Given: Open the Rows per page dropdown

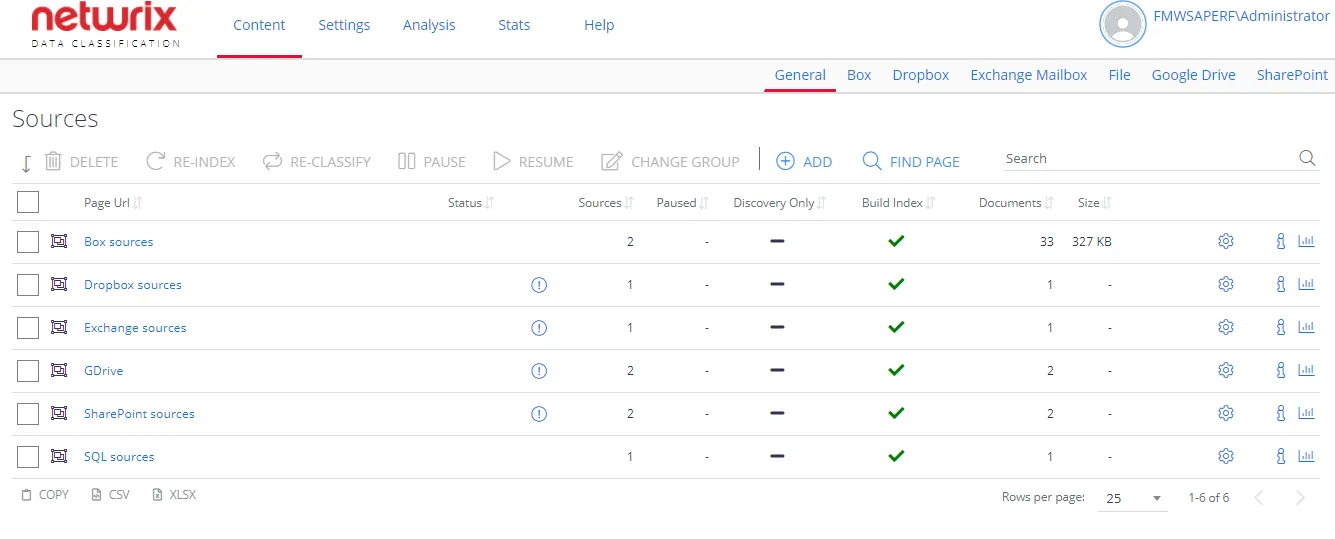Looking at the screenshot, I should point(1133,498).
